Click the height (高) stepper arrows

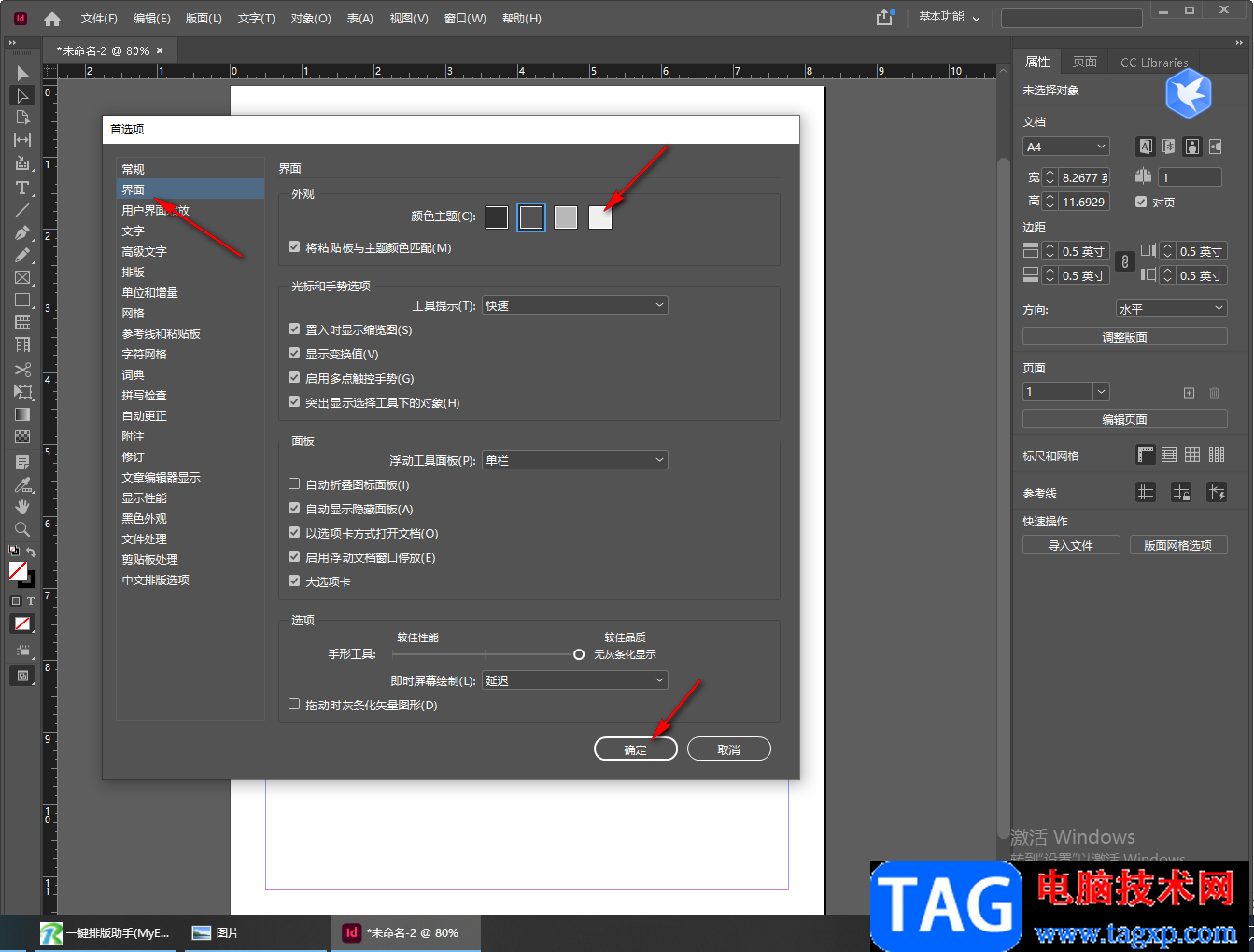click(1050, 202)
